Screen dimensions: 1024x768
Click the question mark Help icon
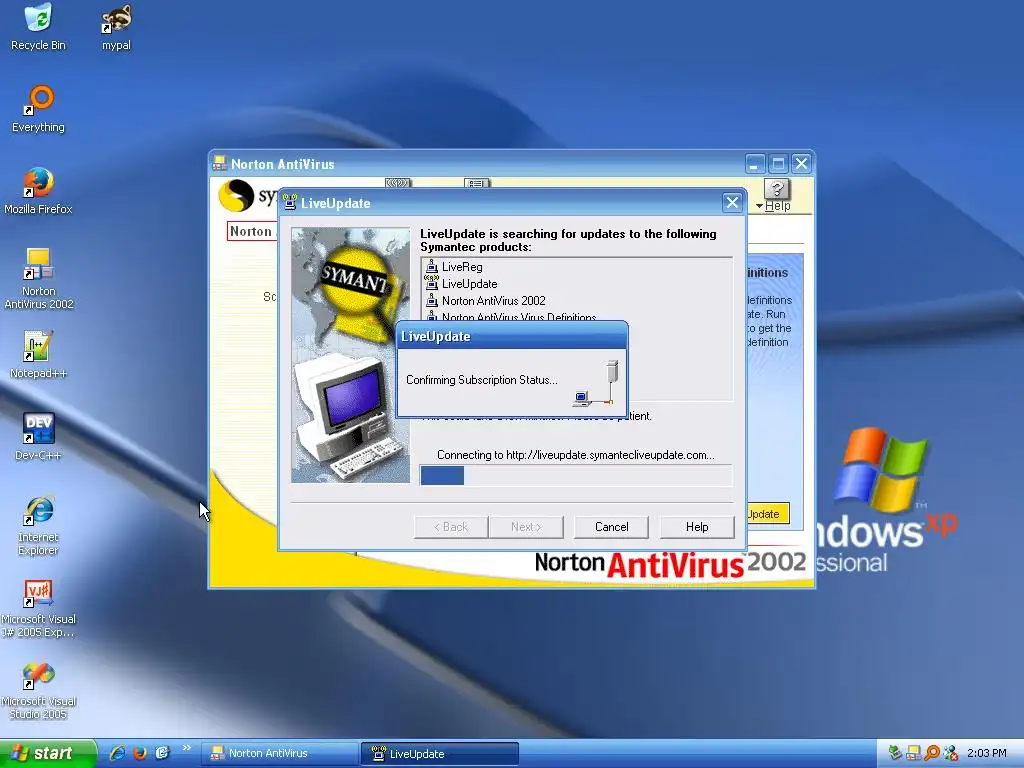776,189
